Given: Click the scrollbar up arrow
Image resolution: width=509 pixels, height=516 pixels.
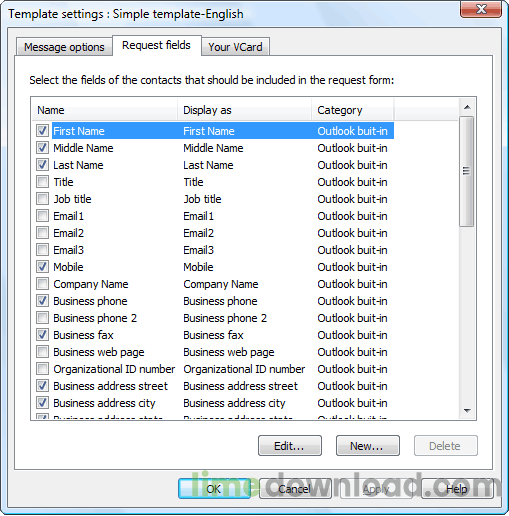Looking at the screenshot, I should pyautogui.click(x=467, y=107).
